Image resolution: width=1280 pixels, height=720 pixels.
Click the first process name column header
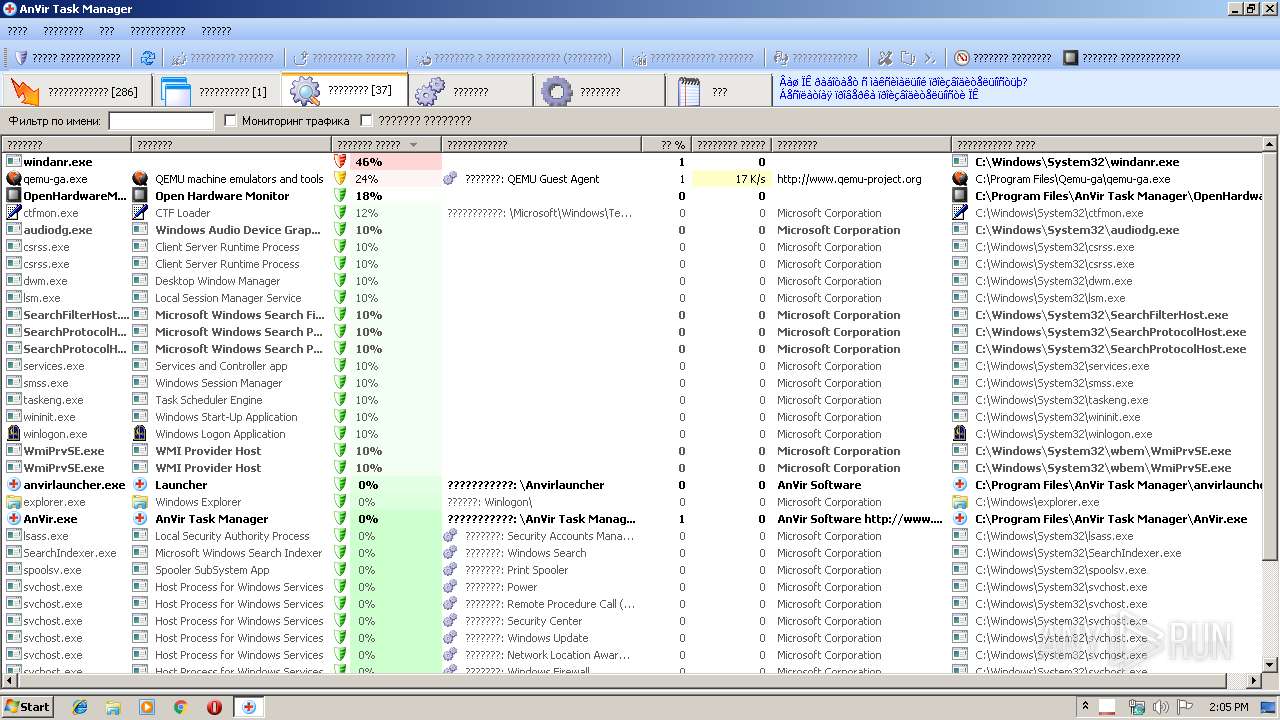(x=67, y=145)
